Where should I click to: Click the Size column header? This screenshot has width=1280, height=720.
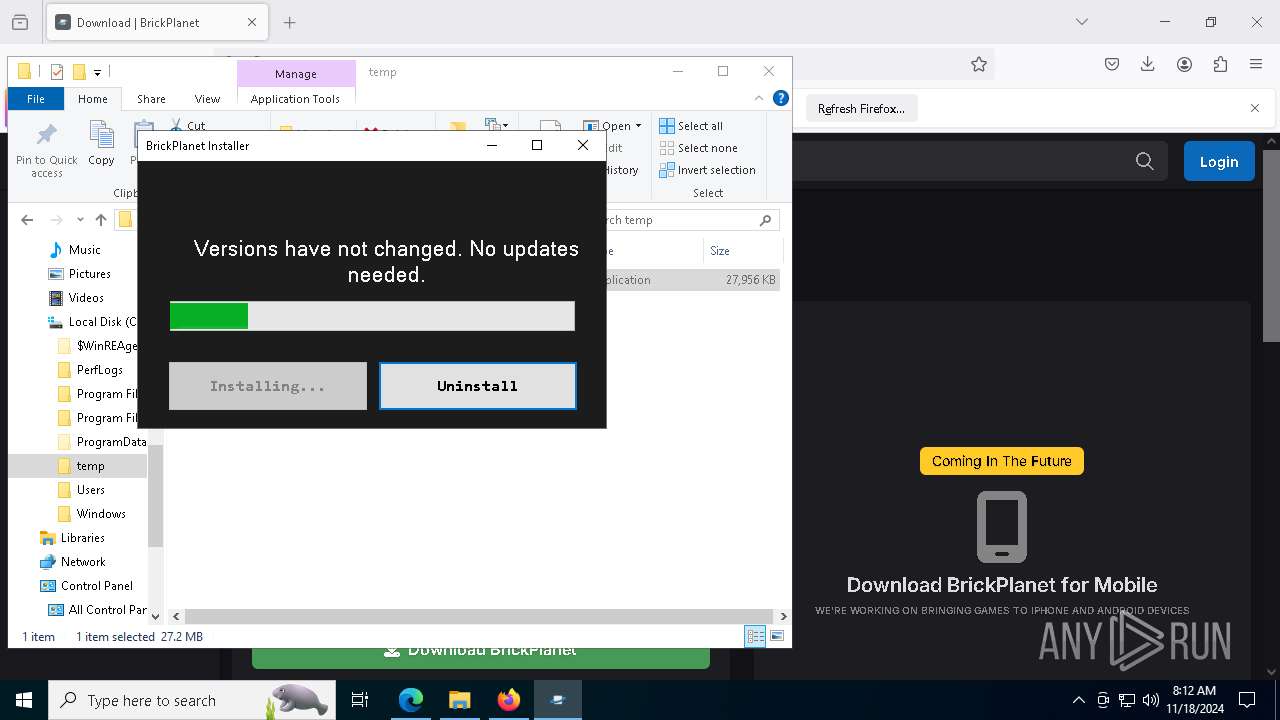point(744,251)
